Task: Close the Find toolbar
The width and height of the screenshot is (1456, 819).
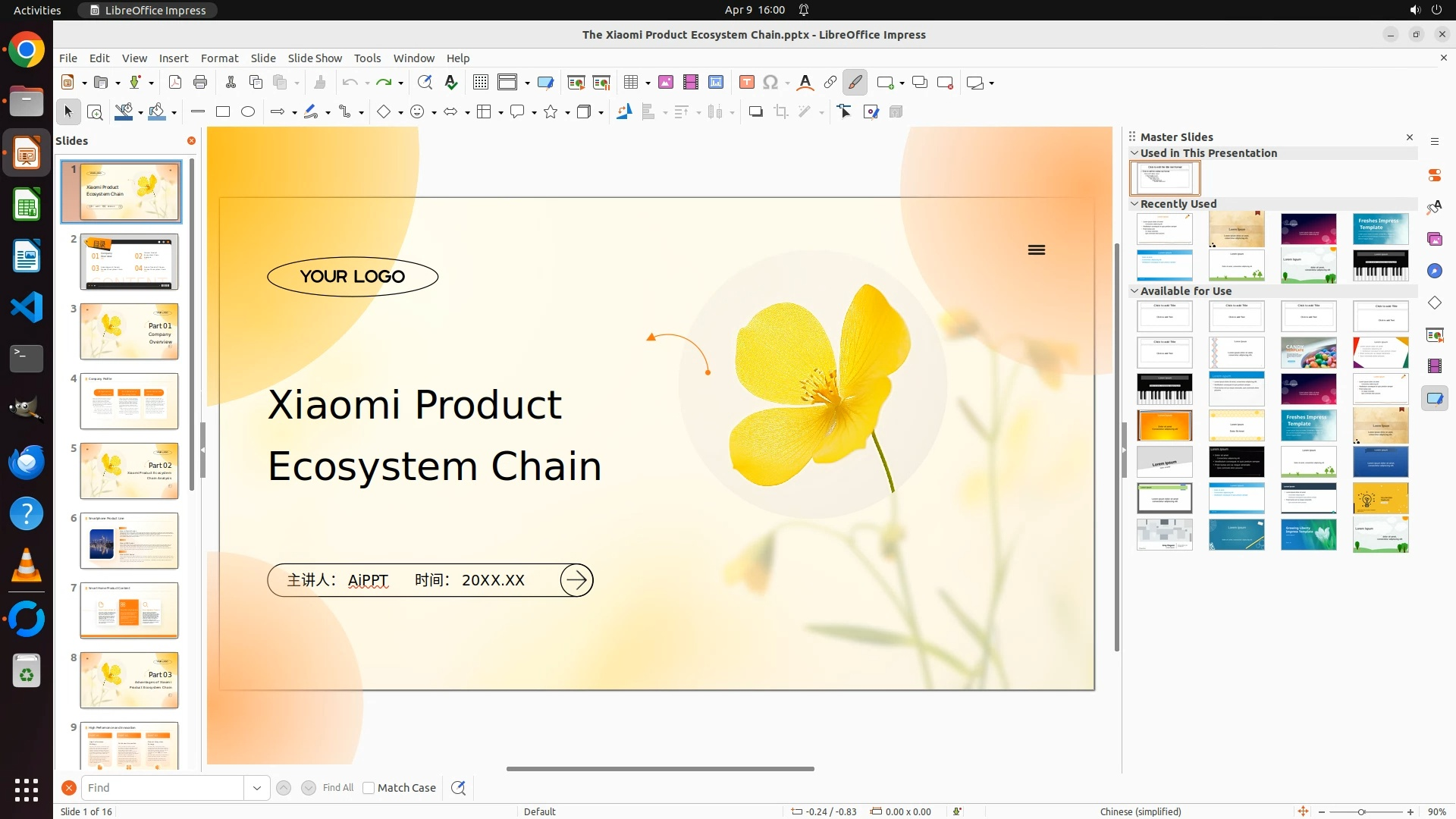Action: 69,788
